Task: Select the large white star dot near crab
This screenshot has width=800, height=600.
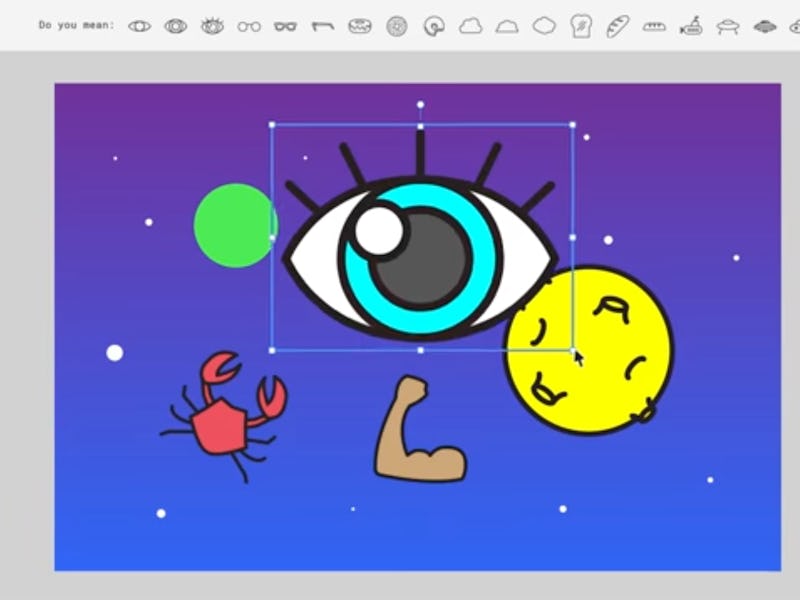Action: click(115, 352)
